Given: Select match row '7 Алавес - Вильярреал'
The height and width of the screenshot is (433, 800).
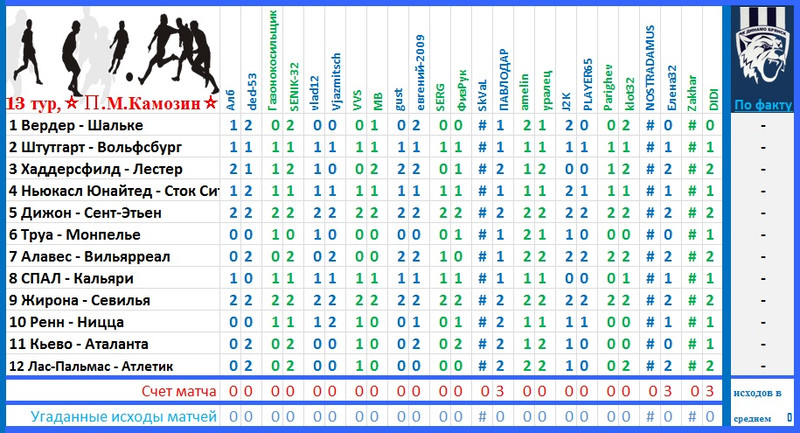Looking at the screenshot, I should coord(89,257).
